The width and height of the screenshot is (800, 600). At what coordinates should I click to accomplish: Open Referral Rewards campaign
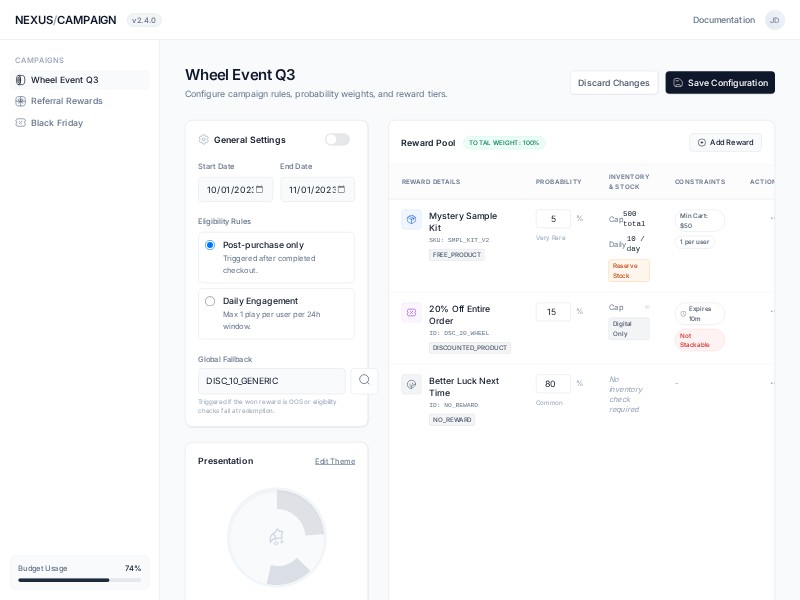(x=80, y=101)
